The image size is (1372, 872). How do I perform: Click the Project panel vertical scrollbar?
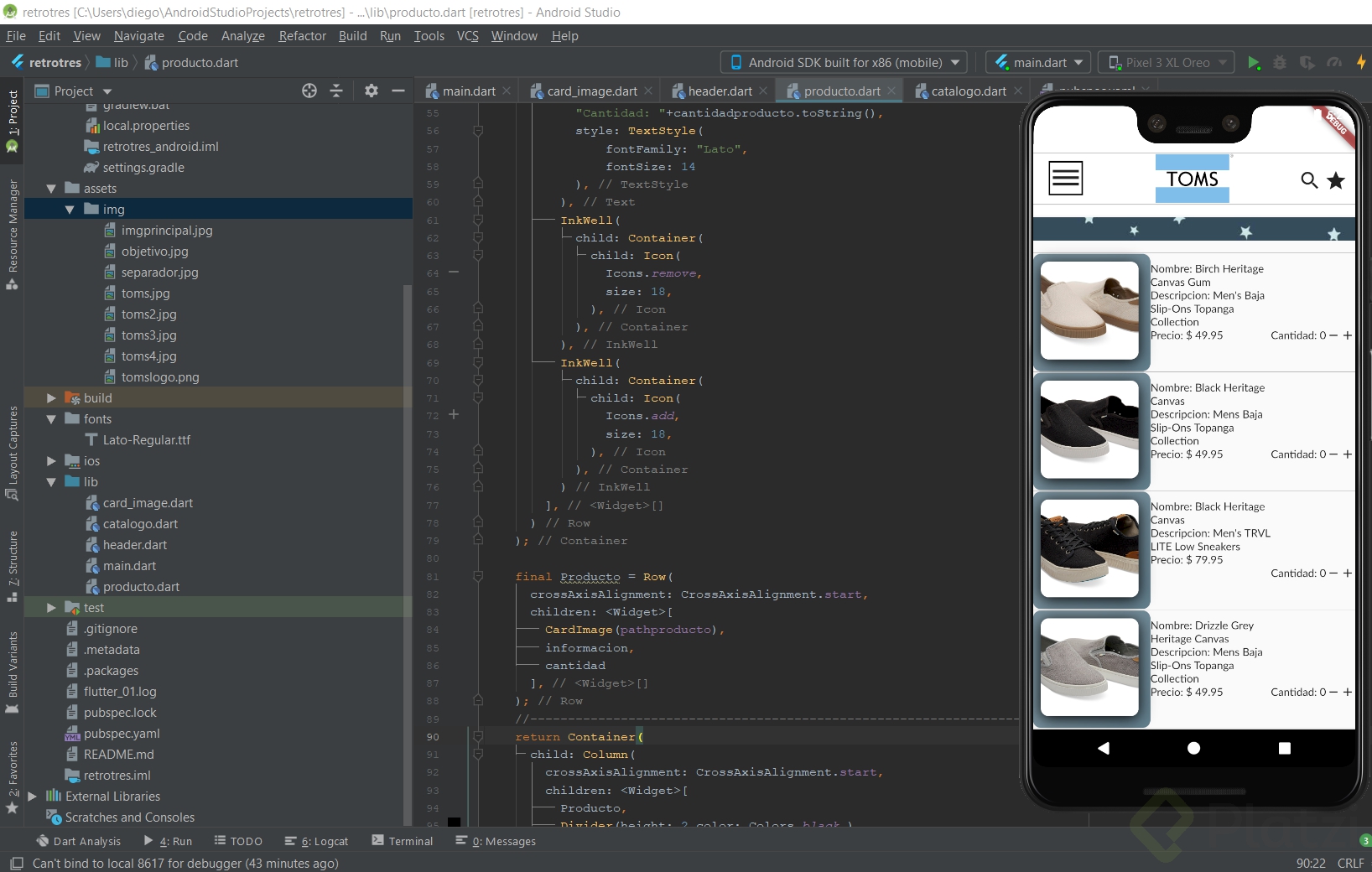(x=408, y=553)
